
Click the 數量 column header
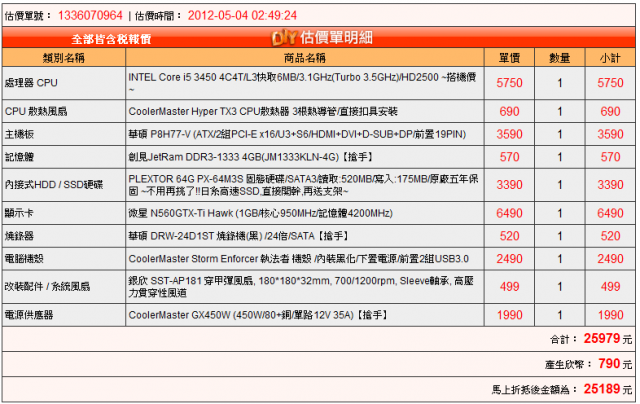click(559, 58)
